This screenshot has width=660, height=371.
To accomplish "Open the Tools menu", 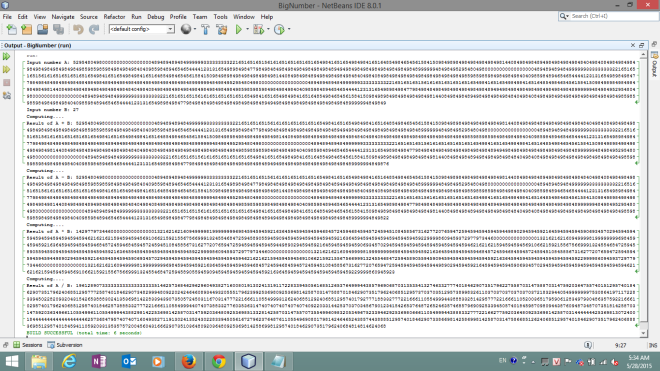I will pyautogui.click(x=220, y=17).
